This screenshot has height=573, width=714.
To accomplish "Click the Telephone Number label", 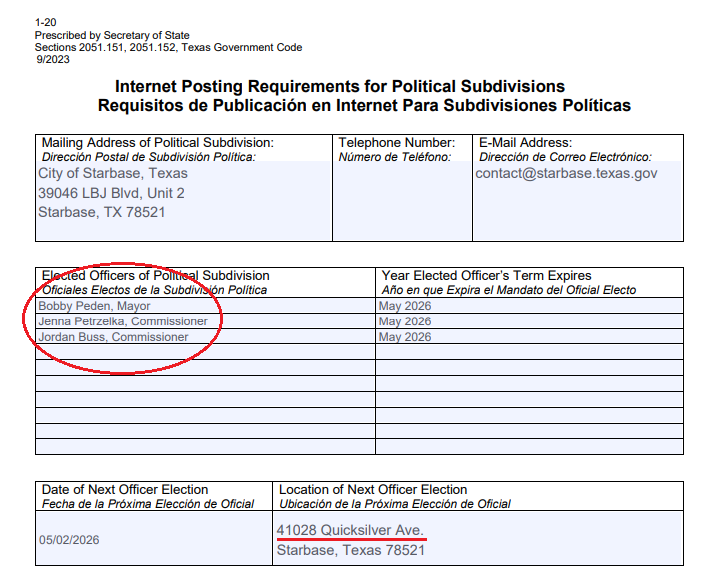I will click(x=397, y=143).
